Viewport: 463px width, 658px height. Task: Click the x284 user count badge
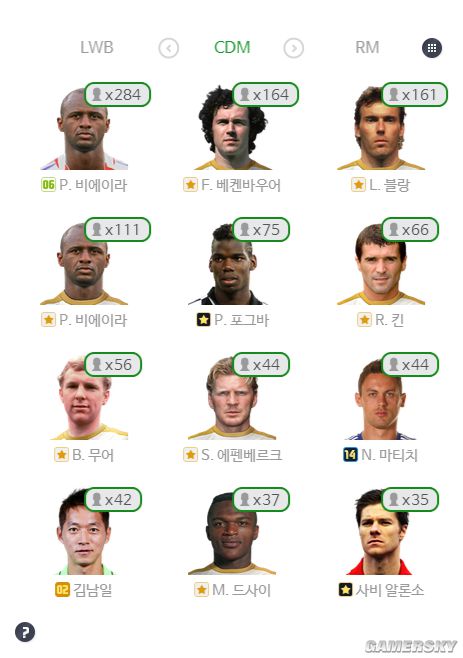117,94
